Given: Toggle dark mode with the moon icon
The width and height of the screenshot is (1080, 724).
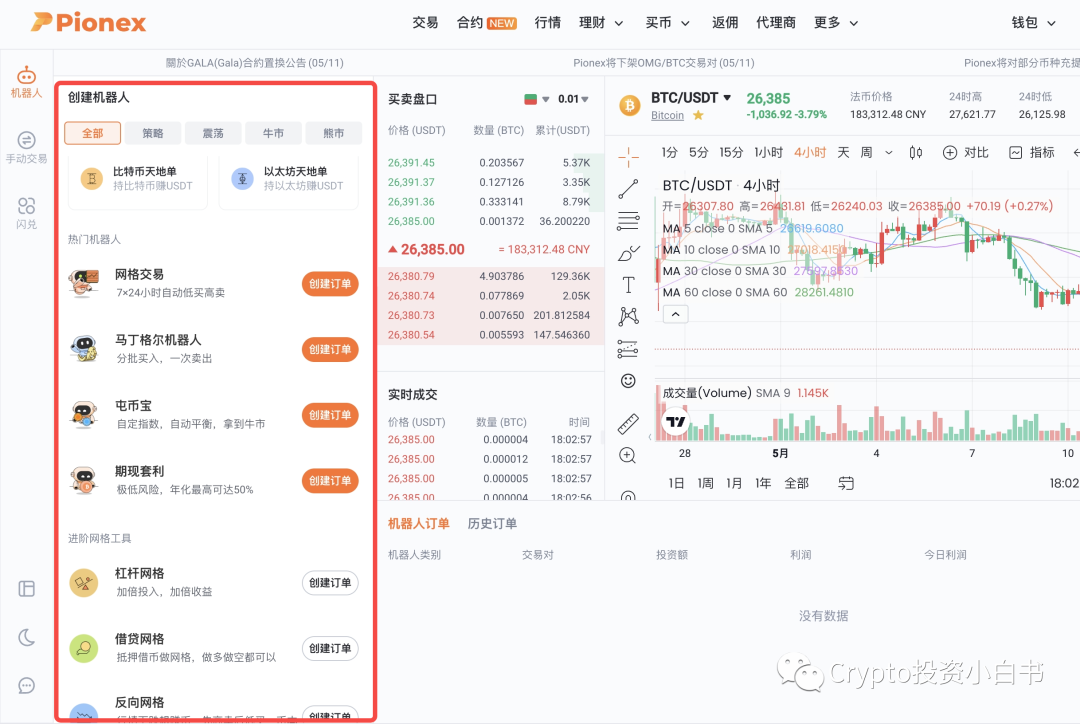Looking at the screenshot, I should pos(27,637).
